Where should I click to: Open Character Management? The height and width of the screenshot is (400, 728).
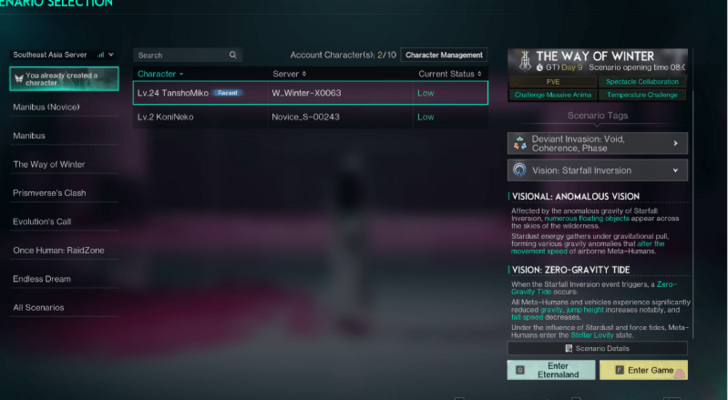click(x=444, y=55)
